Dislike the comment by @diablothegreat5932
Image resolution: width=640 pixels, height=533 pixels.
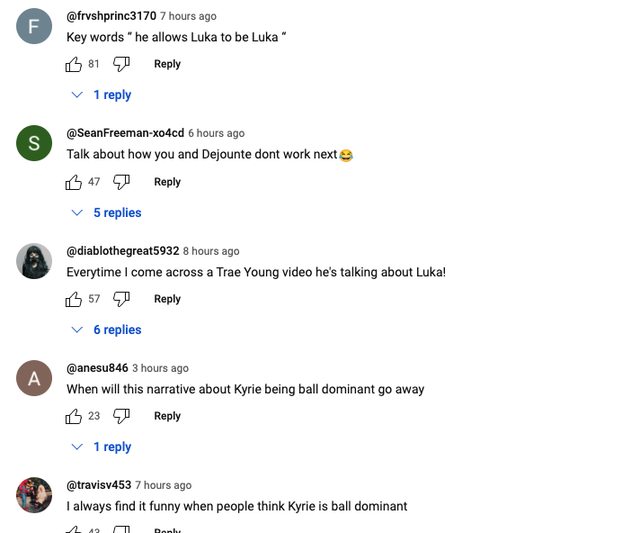click(x=121, y=299)
